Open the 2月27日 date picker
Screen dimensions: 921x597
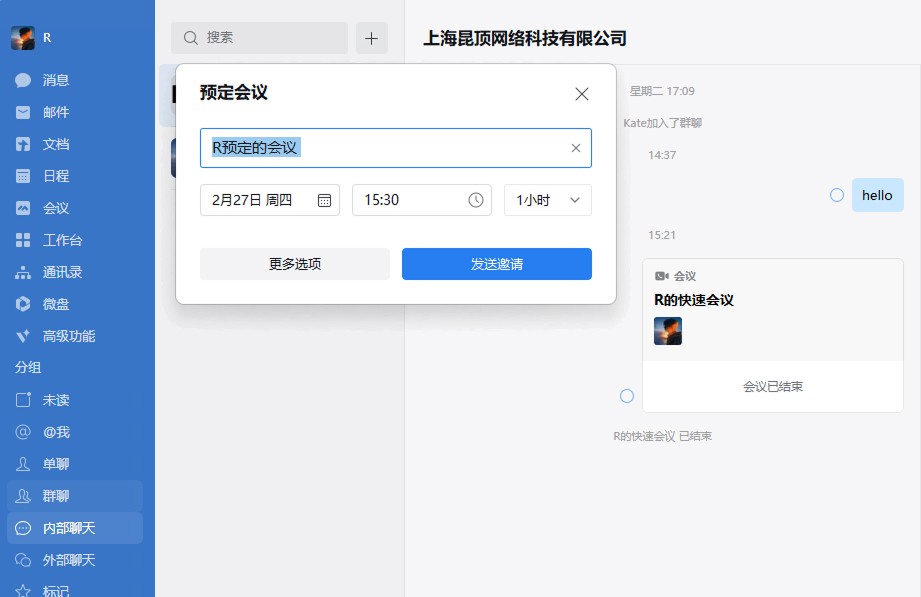point(269,200)
